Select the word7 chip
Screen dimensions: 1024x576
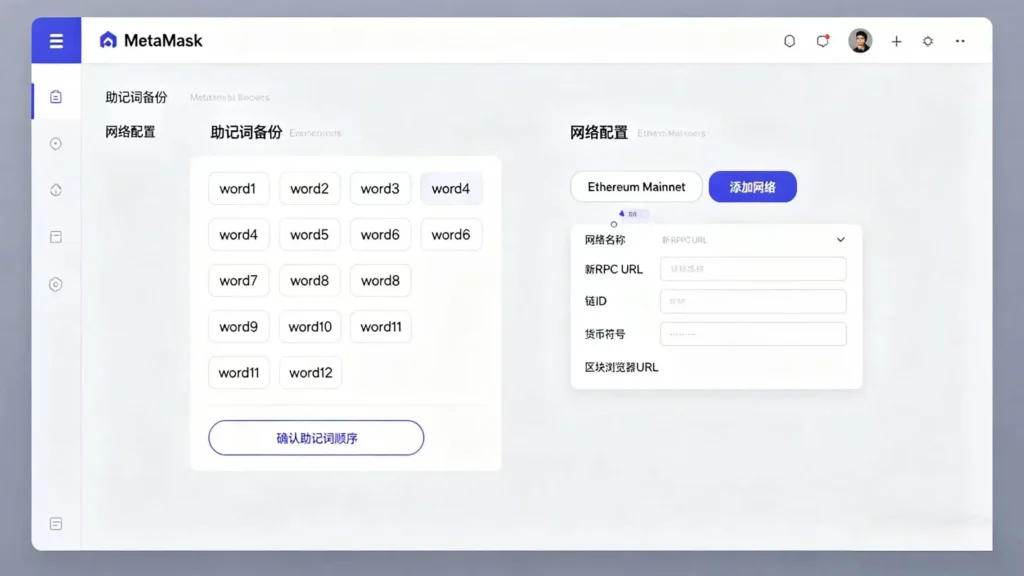(x=238, y=281)
